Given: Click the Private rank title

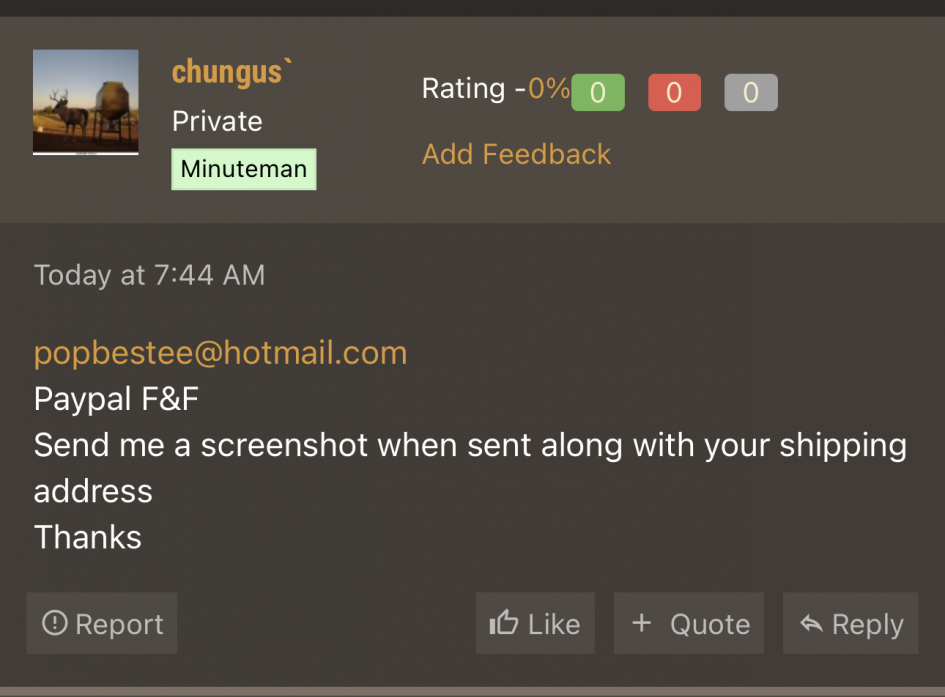Looking at the screenshot, I should tap(217, 121).
